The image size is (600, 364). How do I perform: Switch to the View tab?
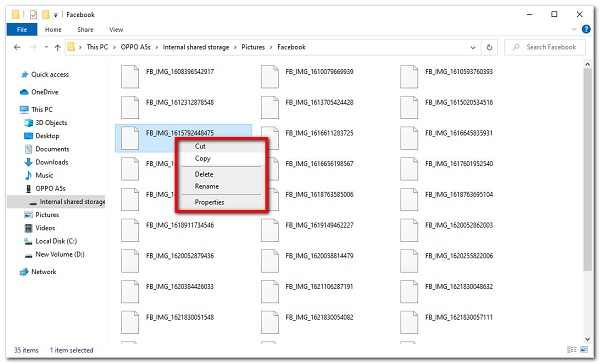click(116, 29)
